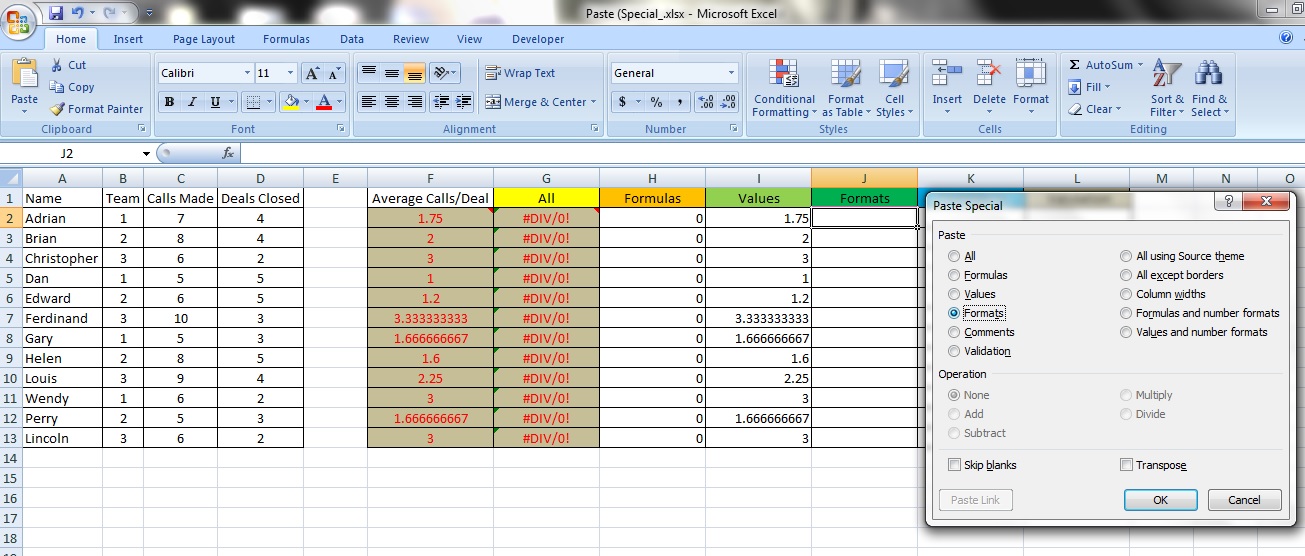Screen dimensions: 1305x556
Task: Expand the General number format dropdown
Action: (x=731, y=73)
